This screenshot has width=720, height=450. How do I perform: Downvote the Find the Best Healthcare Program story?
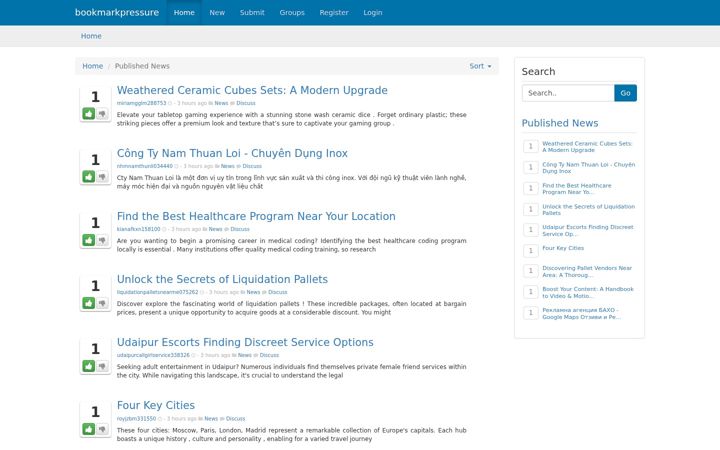(102, 240)
